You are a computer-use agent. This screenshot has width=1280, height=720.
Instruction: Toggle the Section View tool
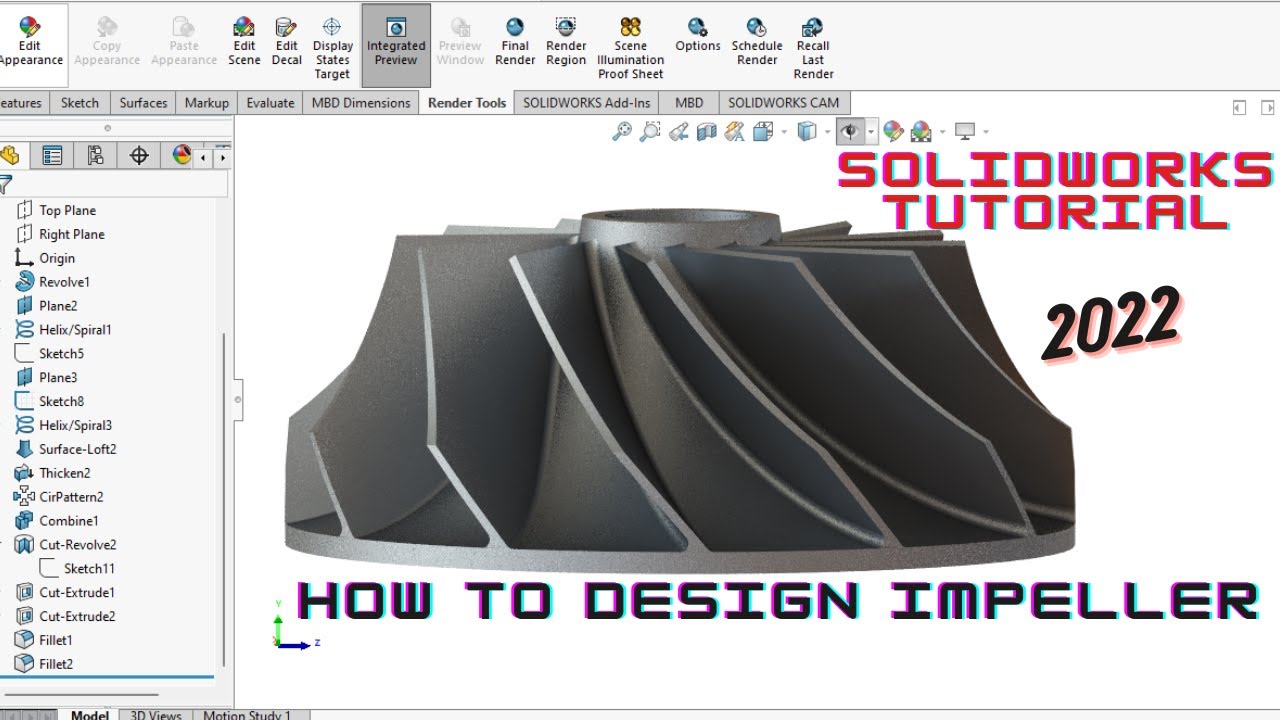tap(706, 131)
